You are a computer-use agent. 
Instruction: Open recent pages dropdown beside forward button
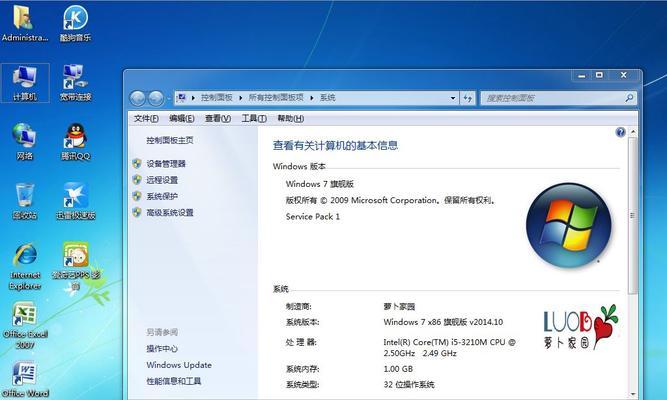point(168,98)
